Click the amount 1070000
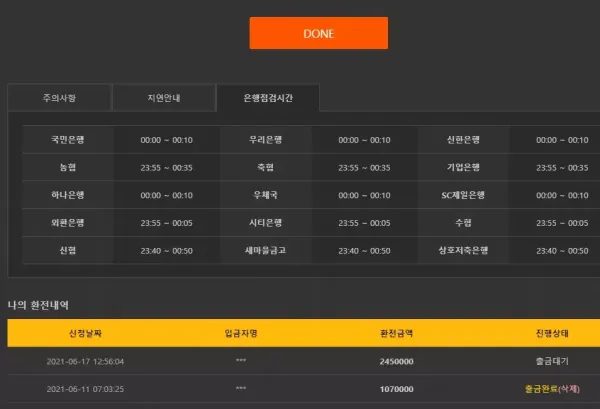Image resolution: width=600 pixels, height=409 pixels. (x=396, y=389)
